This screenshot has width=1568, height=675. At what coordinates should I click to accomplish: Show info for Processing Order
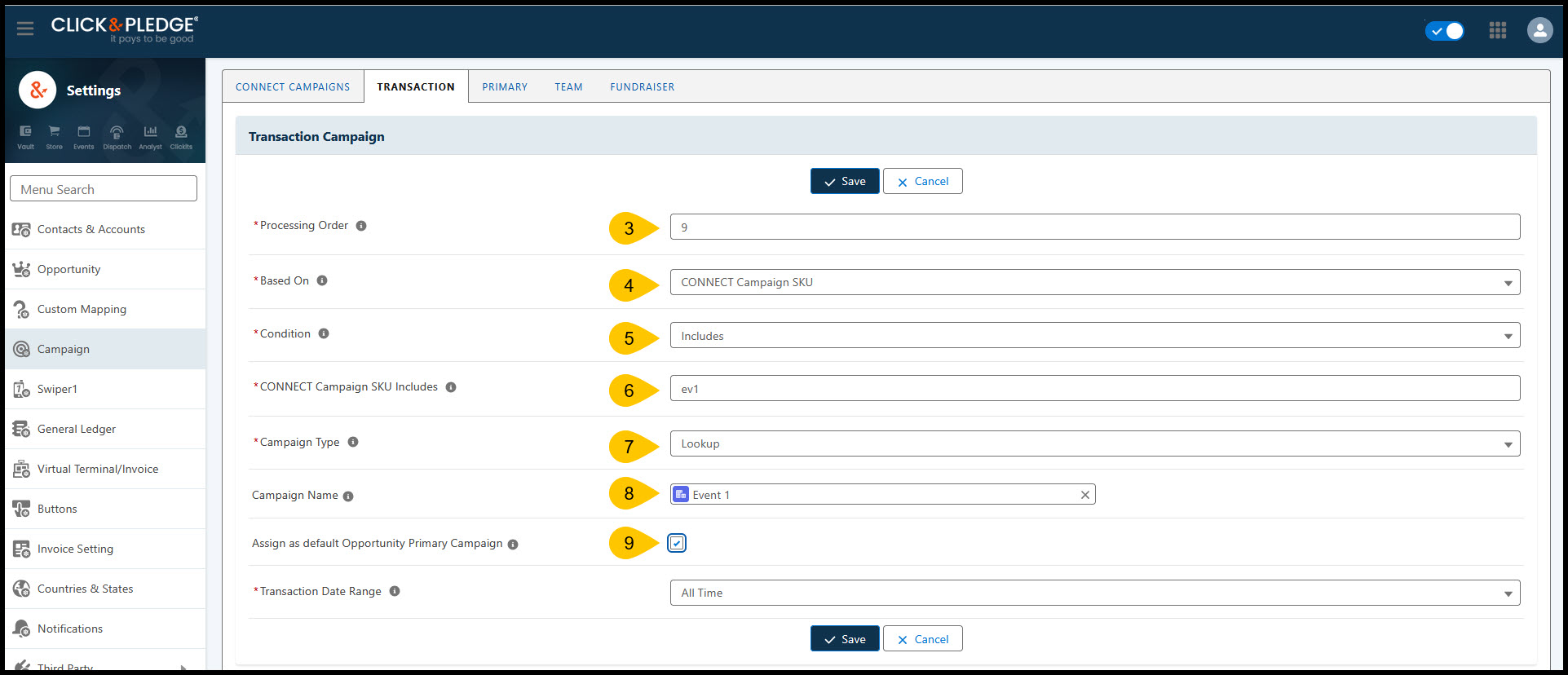click(x=361, y=226)
